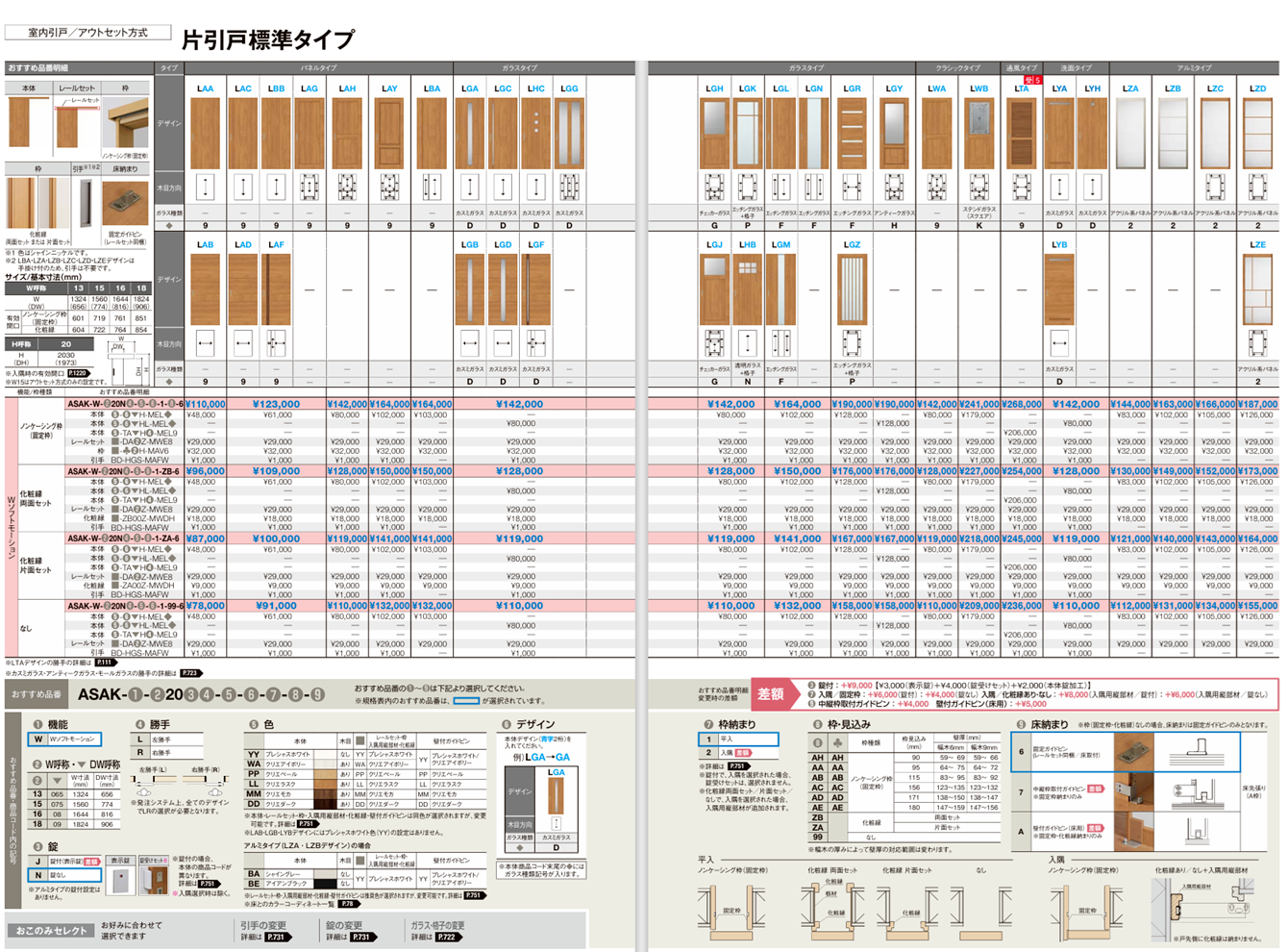Click grain direction icon under LAG door
The width and height of the screenshot is (1288, 952).
309,187
